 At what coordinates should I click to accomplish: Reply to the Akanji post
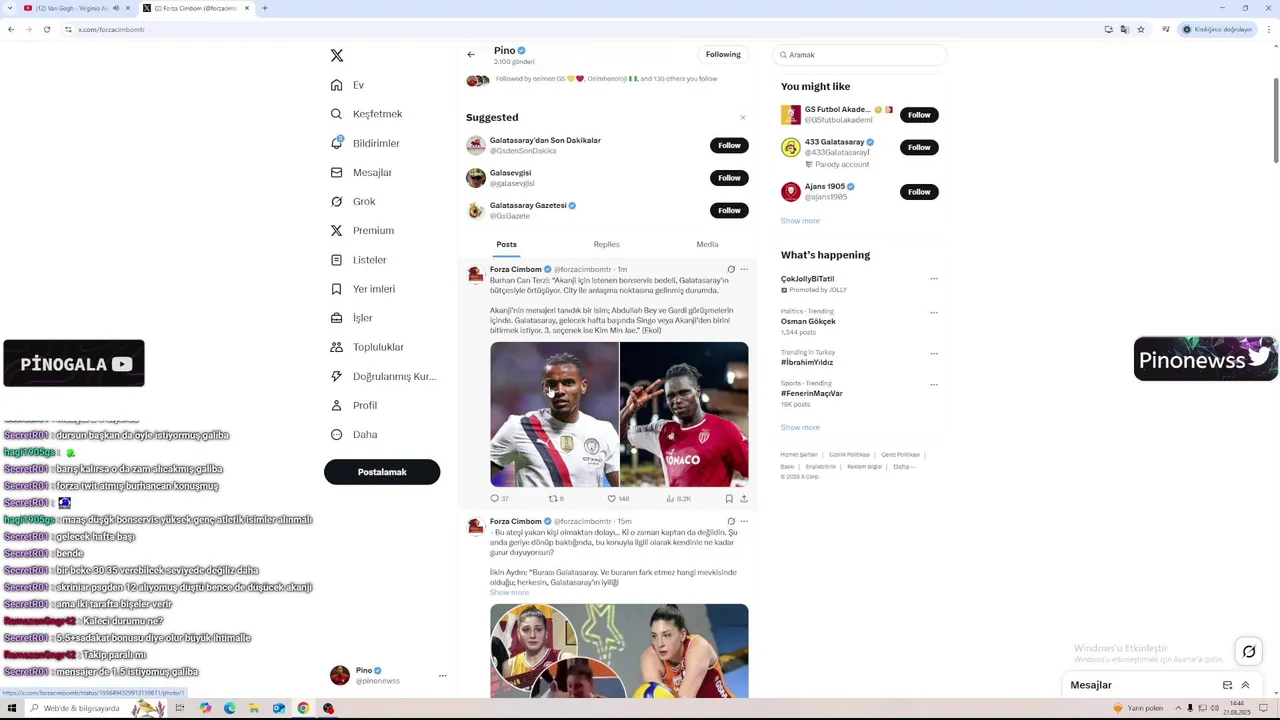[499, 498]
